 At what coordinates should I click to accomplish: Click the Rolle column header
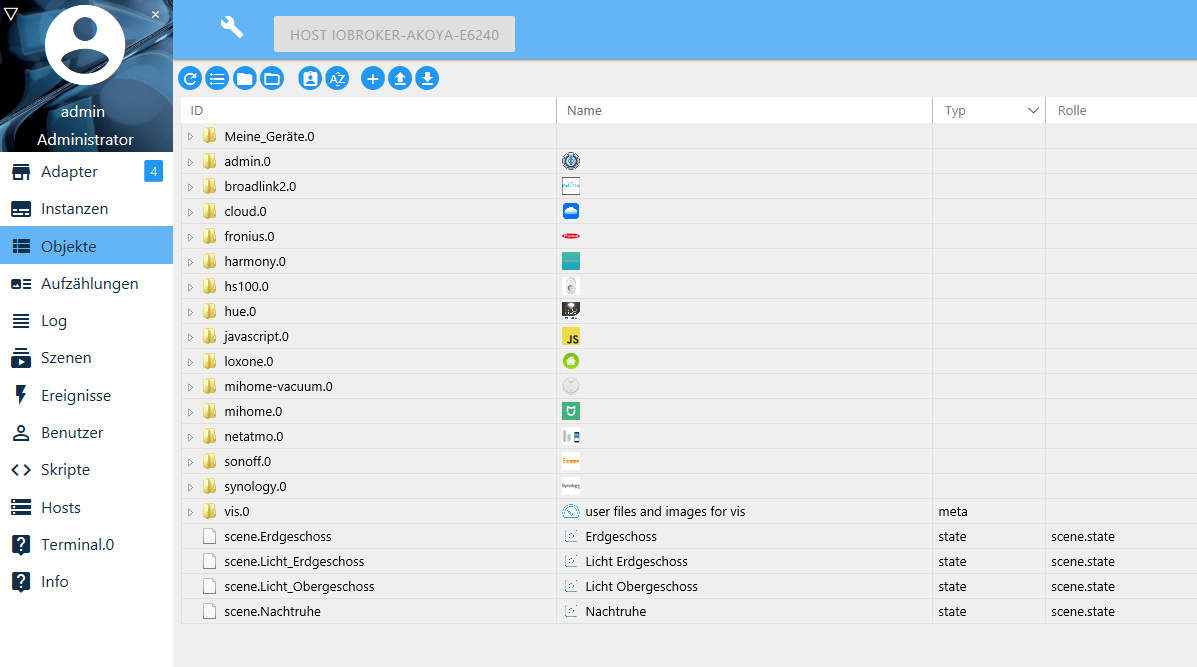1121,111
